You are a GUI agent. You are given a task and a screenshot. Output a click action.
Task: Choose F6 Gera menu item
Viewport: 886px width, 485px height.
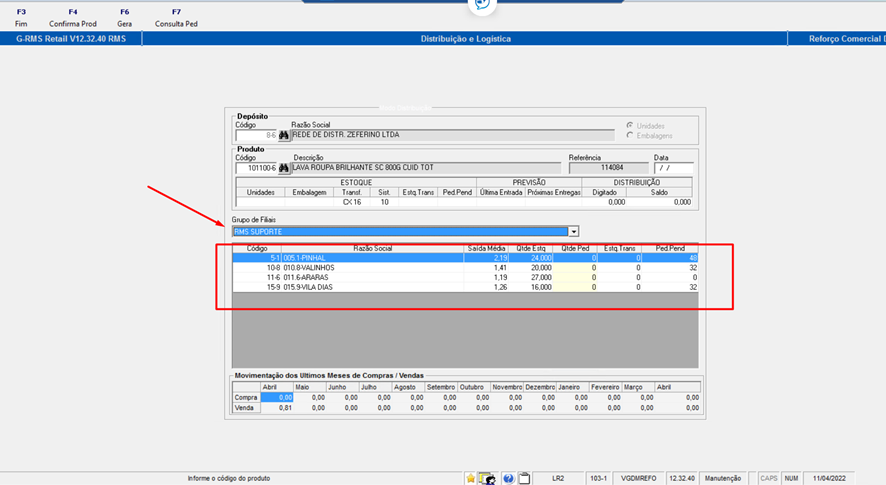(124, 18)
